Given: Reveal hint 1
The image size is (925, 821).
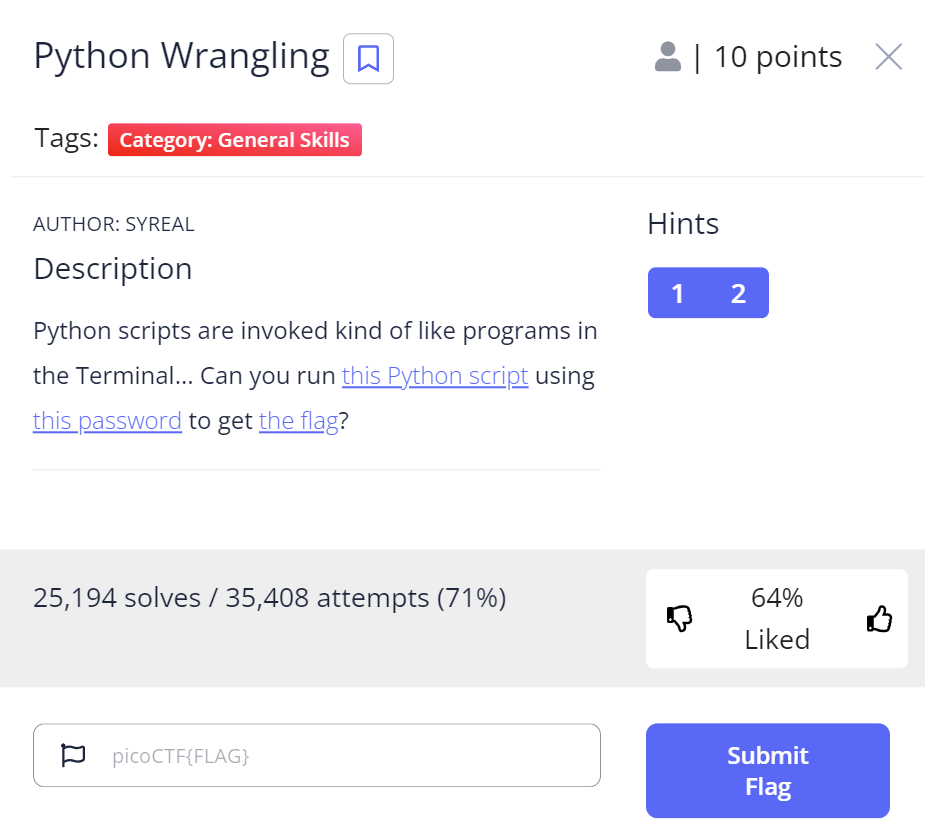Looking at the screenshot, I should point(678,293).
